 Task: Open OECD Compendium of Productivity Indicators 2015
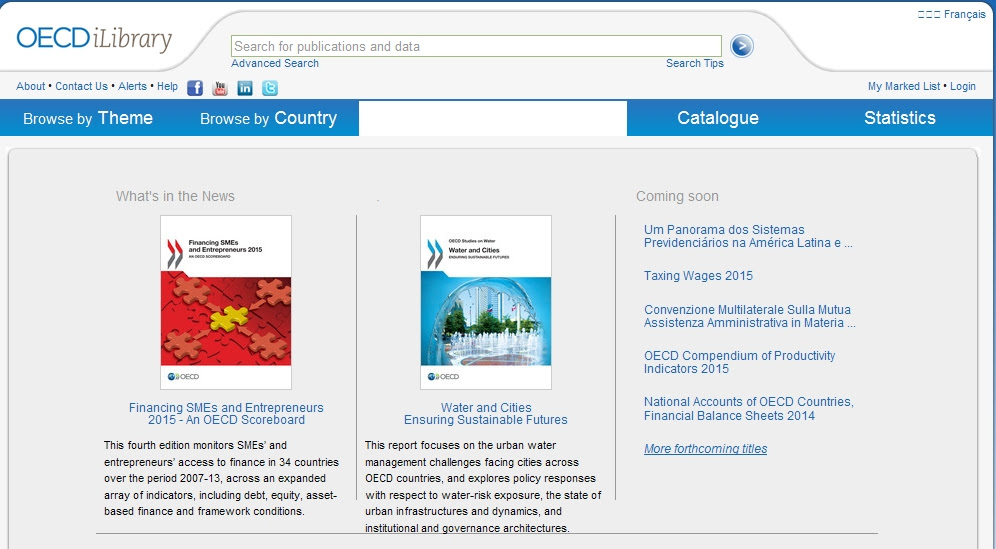point(739,362)
